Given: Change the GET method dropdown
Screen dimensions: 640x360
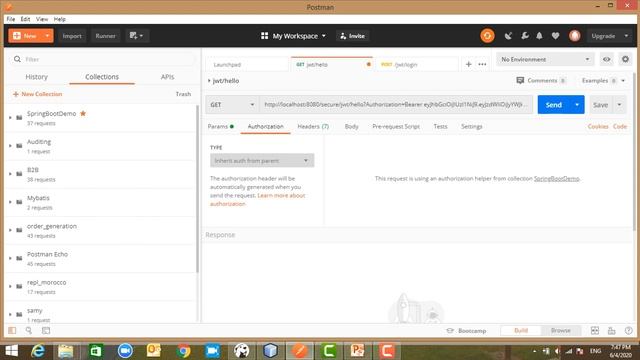Looking at the screenshot, I should click(x=232, y=105).
